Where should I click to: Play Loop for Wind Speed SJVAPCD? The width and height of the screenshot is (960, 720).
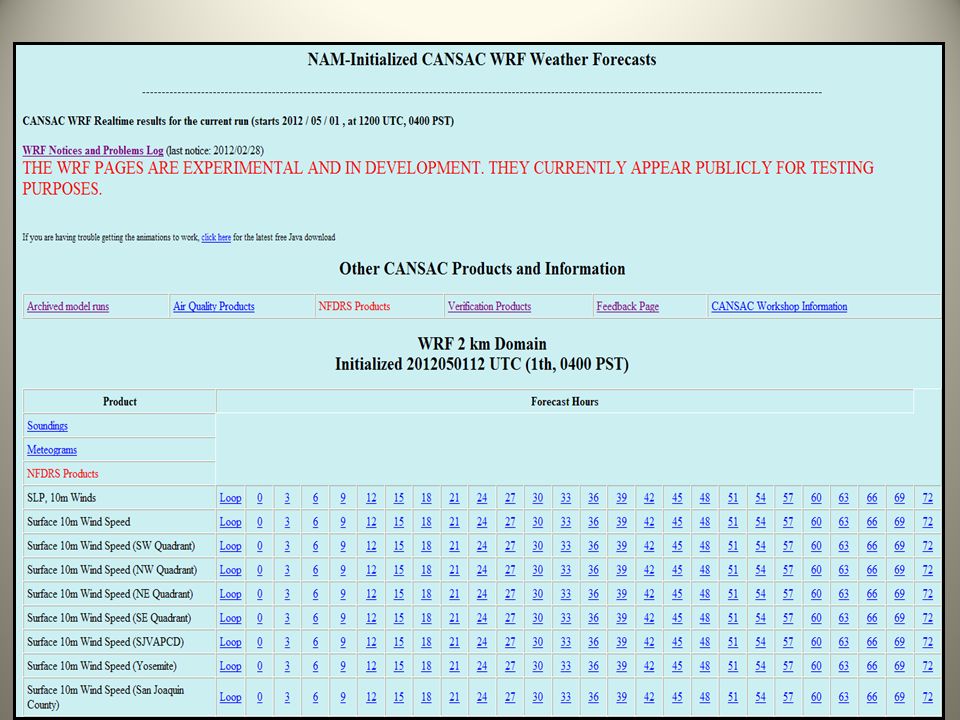click(230, 642)
